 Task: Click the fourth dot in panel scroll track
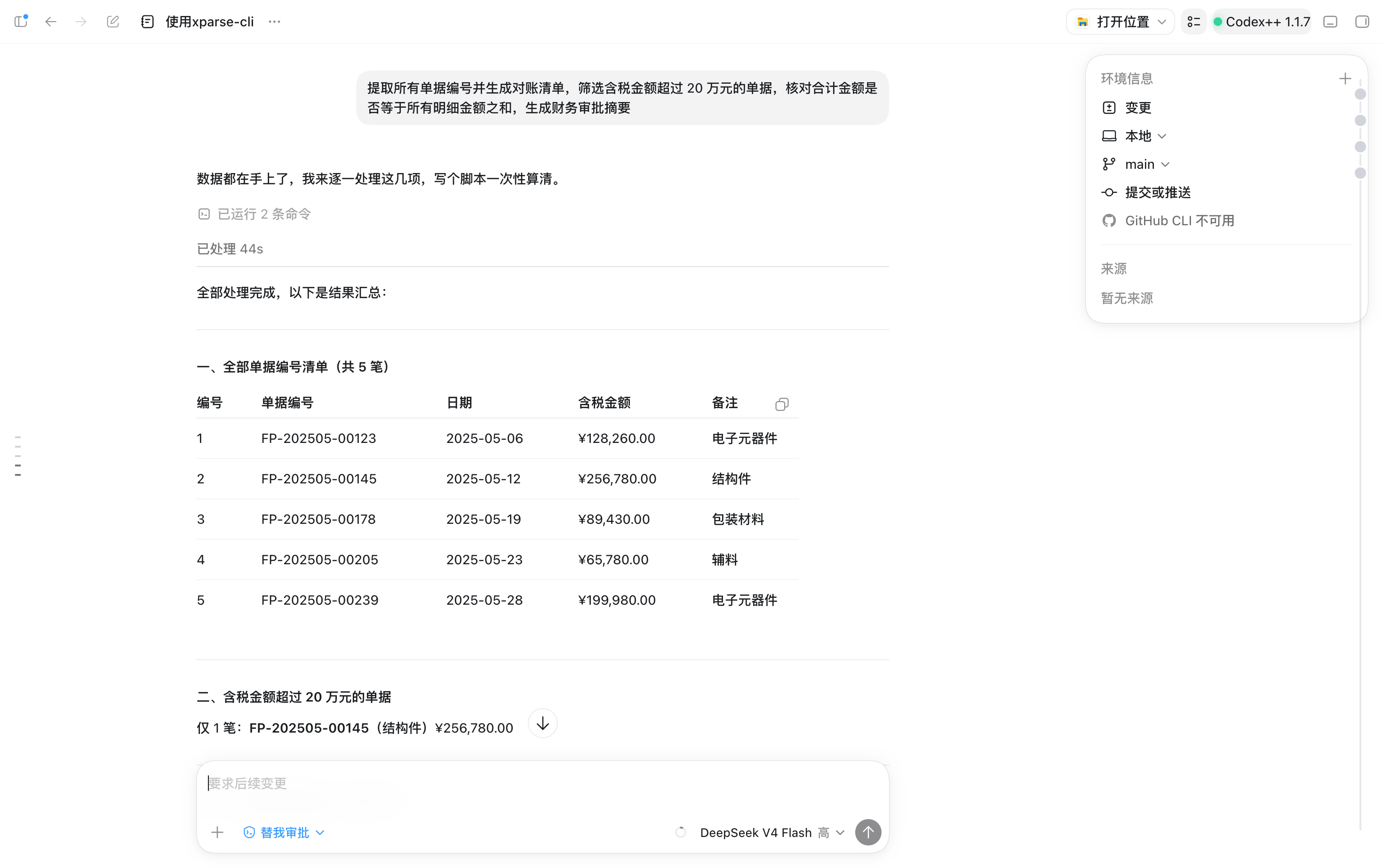[x=1360, y=174]
